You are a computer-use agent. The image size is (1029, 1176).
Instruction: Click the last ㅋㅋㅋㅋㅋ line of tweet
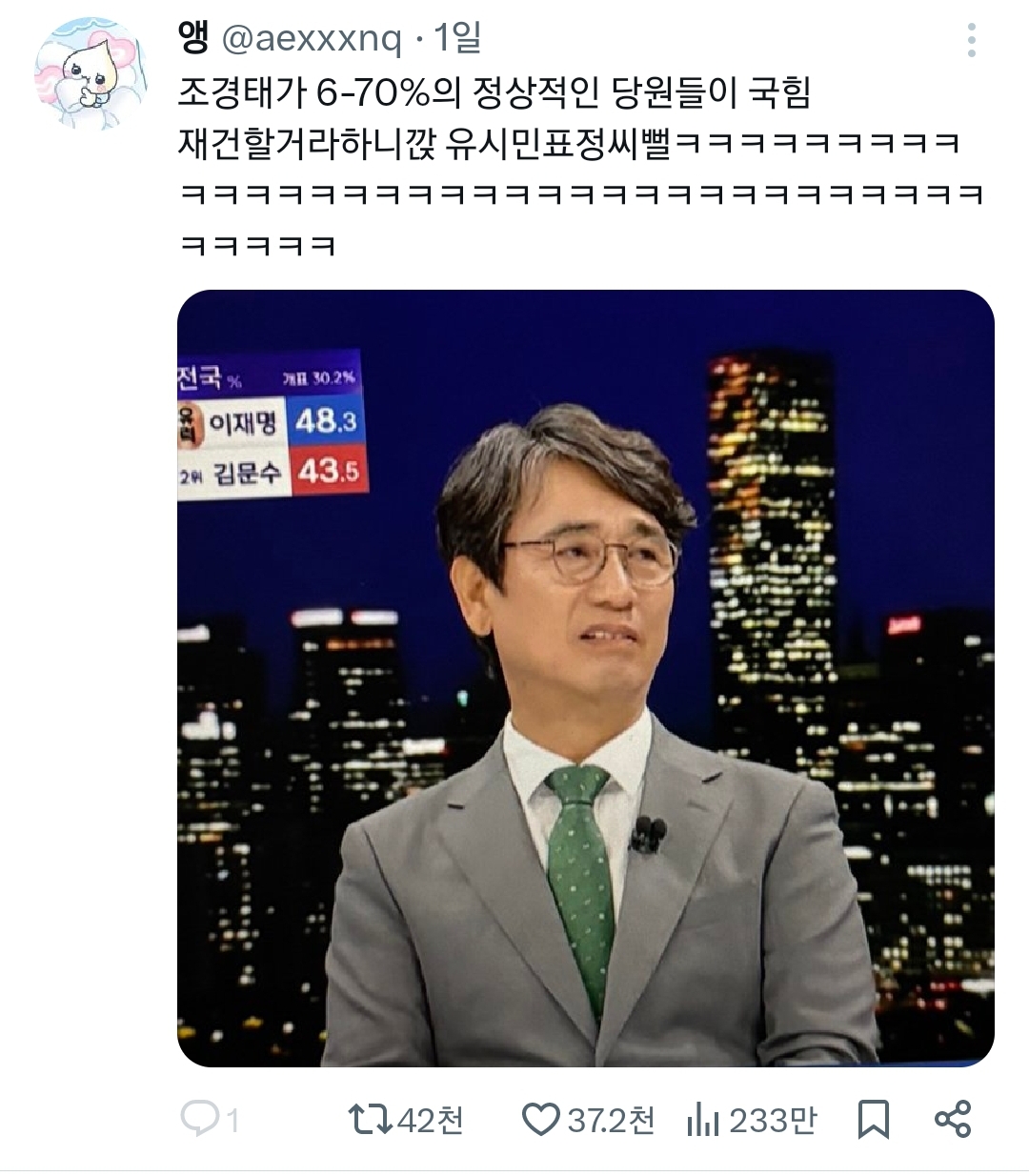click(257, 245)
